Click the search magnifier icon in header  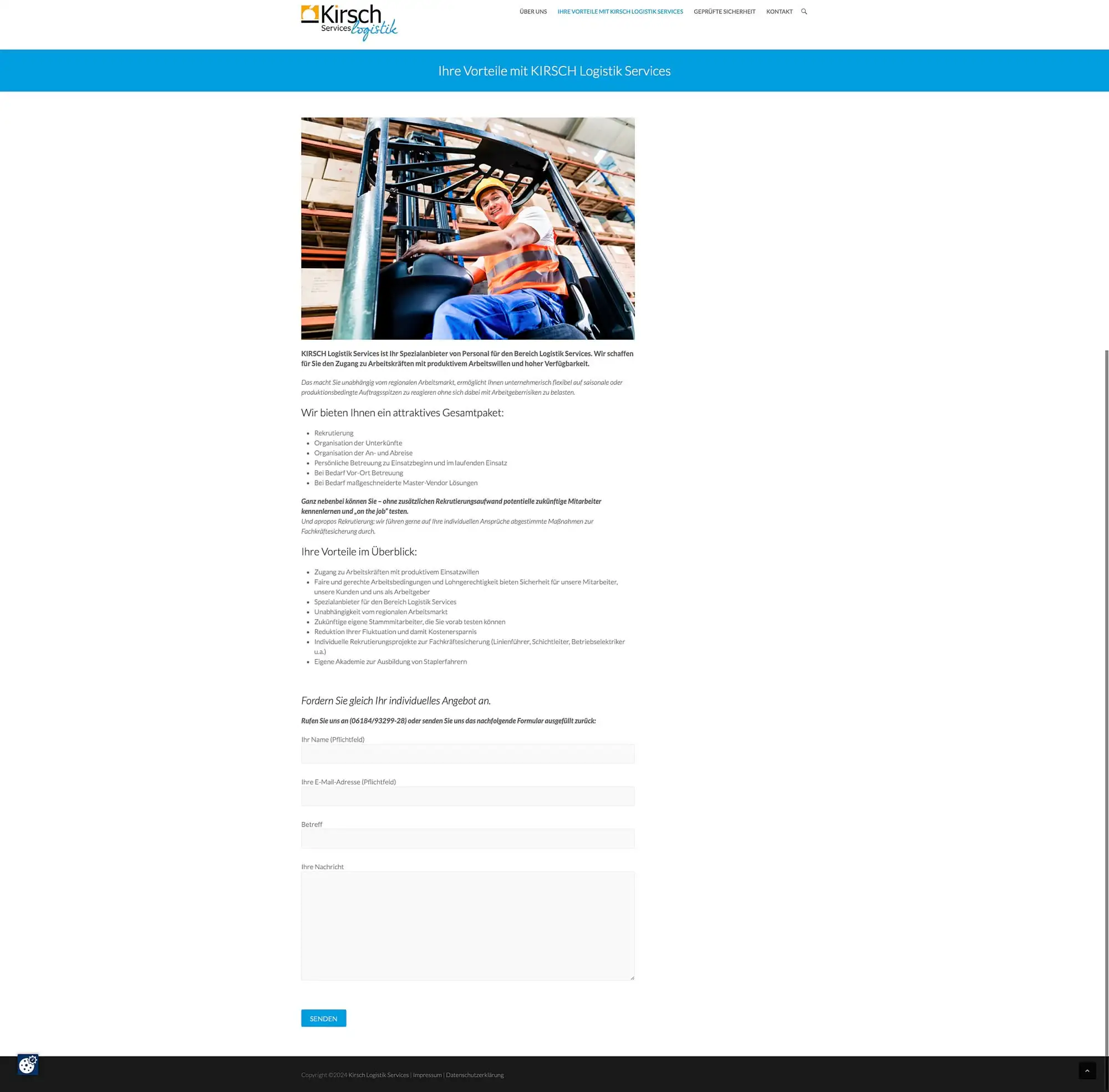[804, 12]
